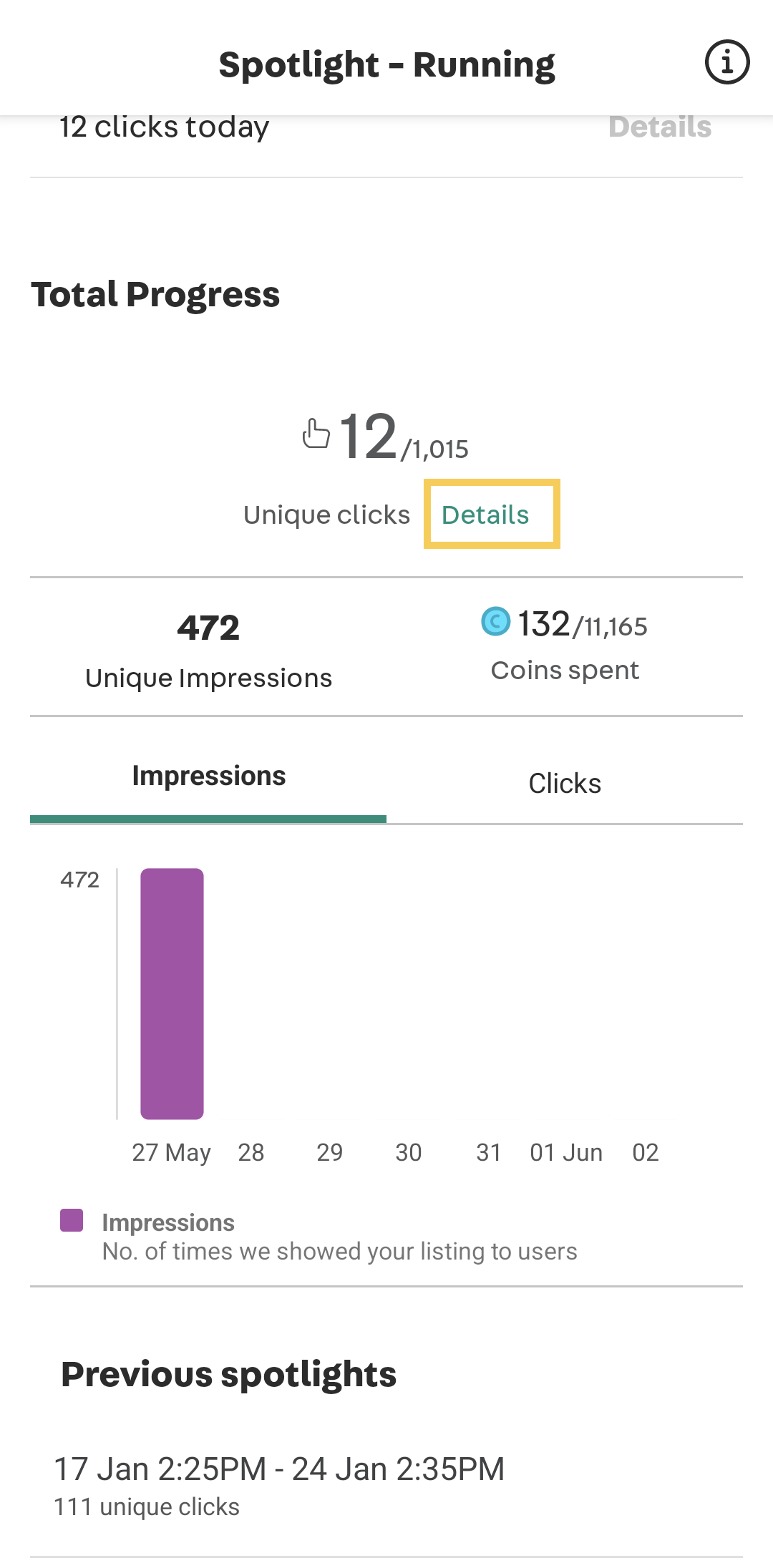The image size is (773, 1568).
Task: Open the 17 Jan – 24 Jan previous spotlight
Action: point(386,1486)
